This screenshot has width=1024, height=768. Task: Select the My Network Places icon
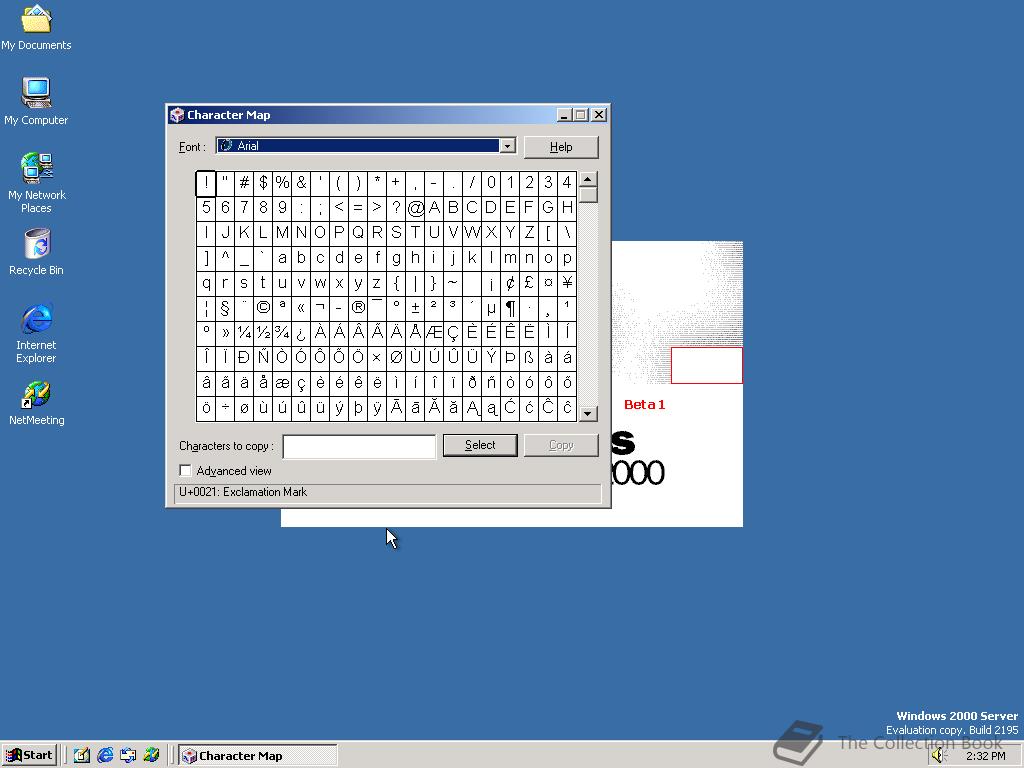pyautogui.click(x=37, y=182)
